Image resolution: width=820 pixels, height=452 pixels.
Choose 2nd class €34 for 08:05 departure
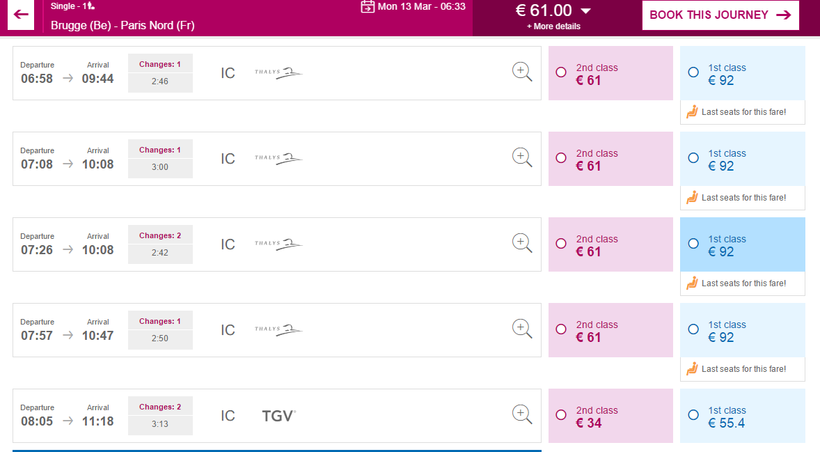[x=561, y=415]
